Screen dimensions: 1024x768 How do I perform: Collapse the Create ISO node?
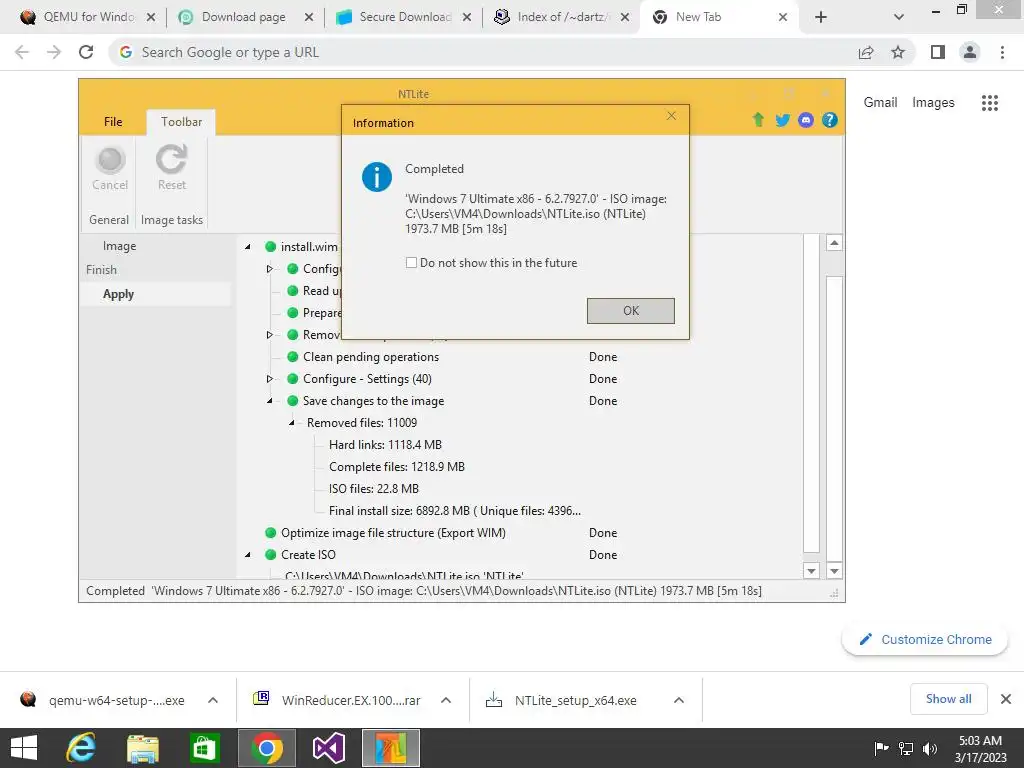pyautogui.click(x=248, y=555)
